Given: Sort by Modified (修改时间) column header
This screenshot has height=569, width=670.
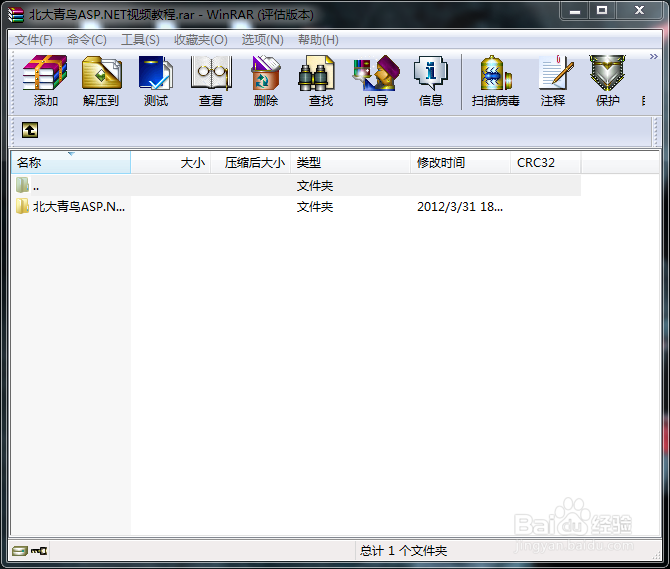Looking at the screenshot, I should click(x=460, y=162).
